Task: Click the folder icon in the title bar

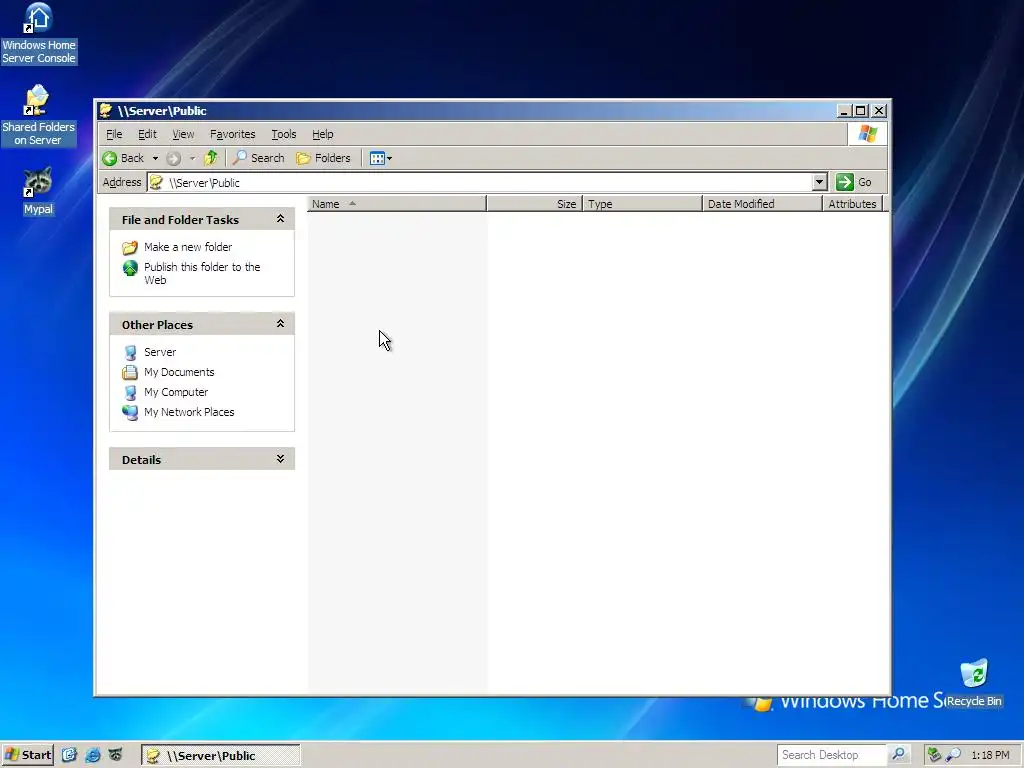Action: click(106, 110)
